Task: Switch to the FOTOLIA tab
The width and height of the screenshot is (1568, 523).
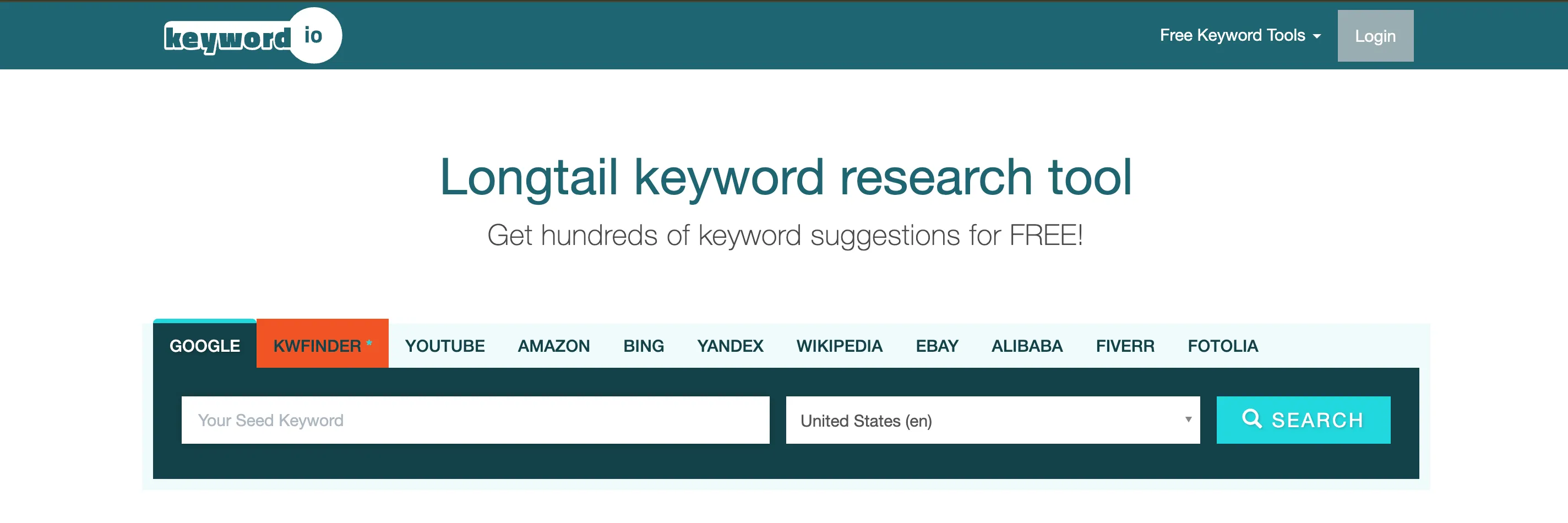Action: pyautogui.click(x=1223, y=345)
